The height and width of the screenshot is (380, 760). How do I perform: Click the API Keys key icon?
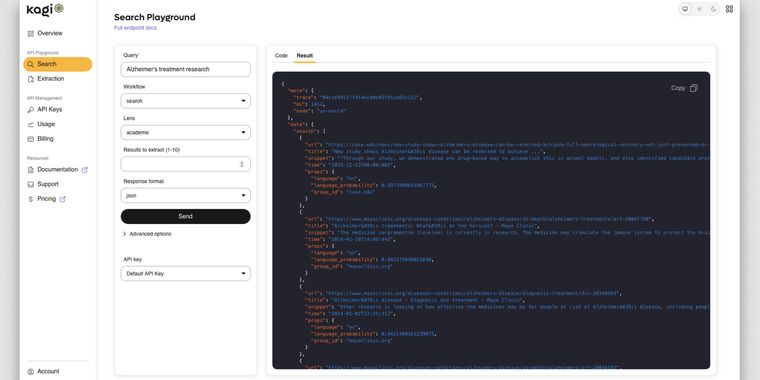(x=31, y=110)
